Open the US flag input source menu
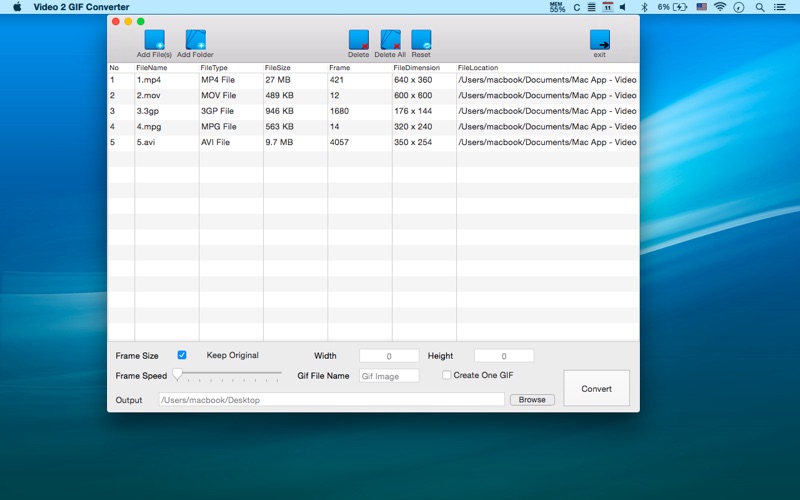This screenshot has height=500, width=800. point(702,7)
